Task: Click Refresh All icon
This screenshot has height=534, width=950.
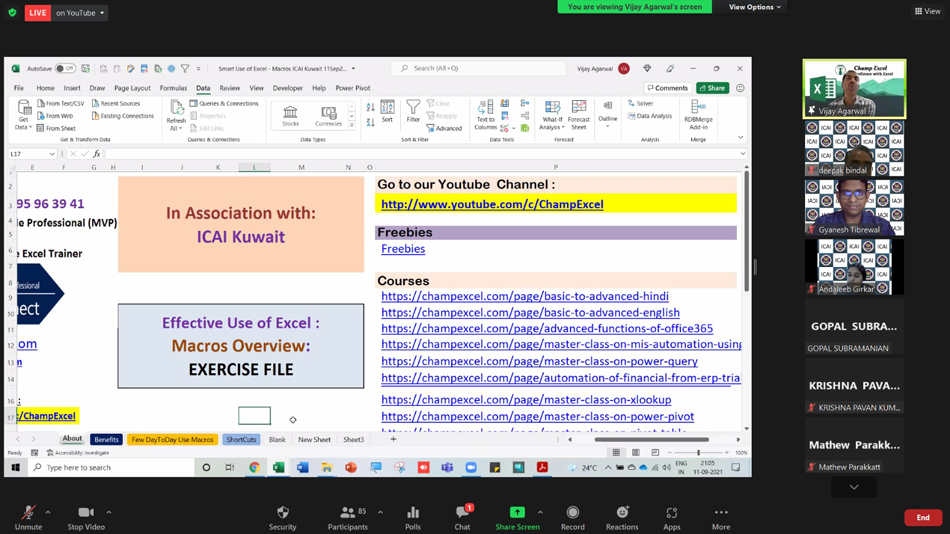Action: point(176,115)
